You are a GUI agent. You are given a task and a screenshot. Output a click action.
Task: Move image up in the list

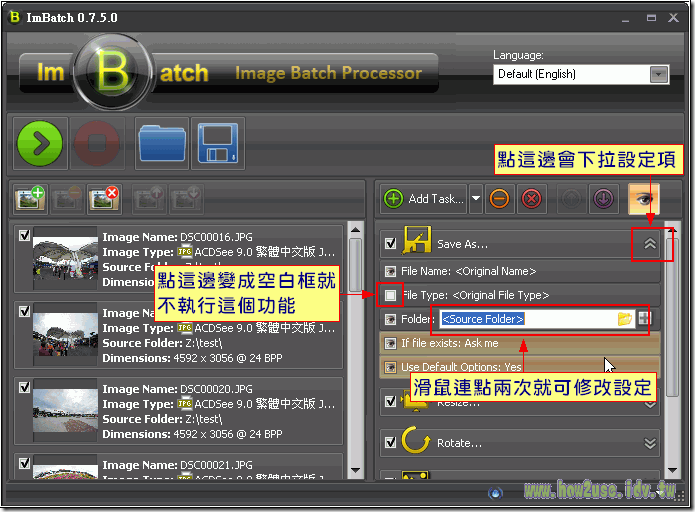point(149,199)
